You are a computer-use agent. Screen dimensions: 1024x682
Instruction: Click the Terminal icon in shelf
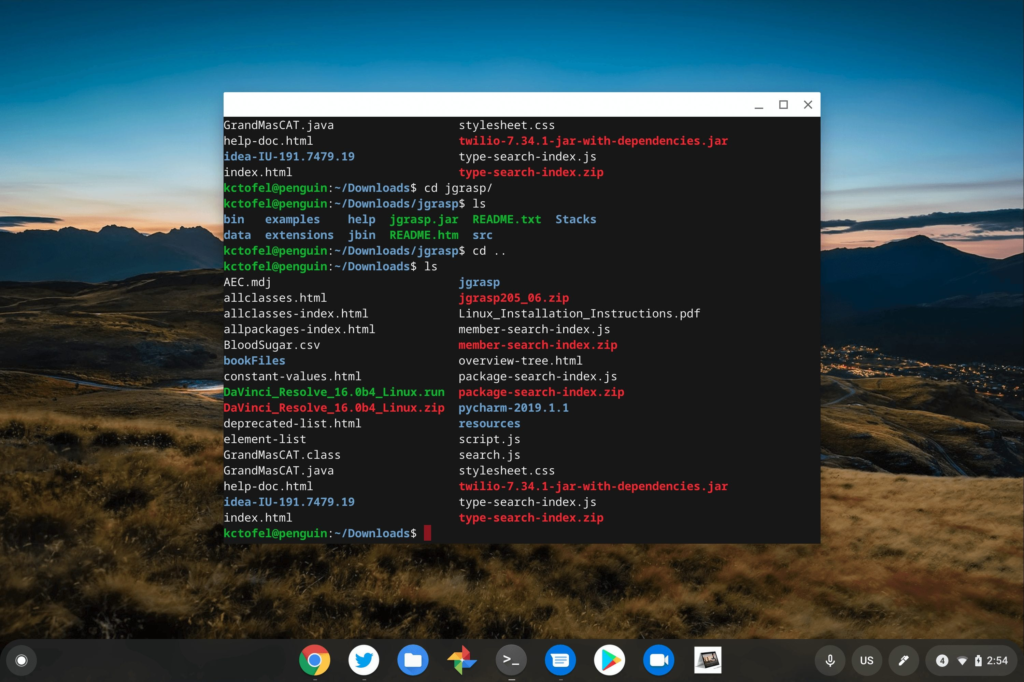point(511,660)
